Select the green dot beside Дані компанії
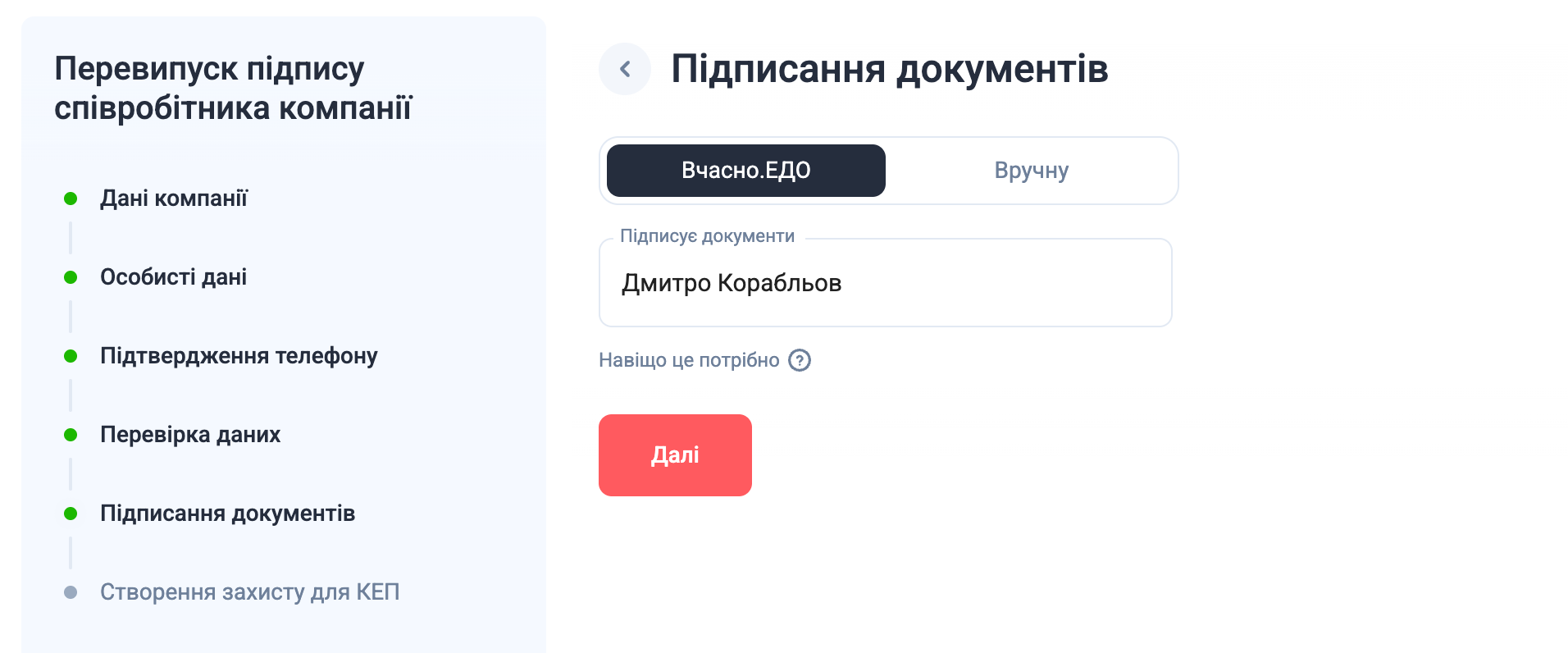This screenshot has height=653, width=1568. (71, 199)
